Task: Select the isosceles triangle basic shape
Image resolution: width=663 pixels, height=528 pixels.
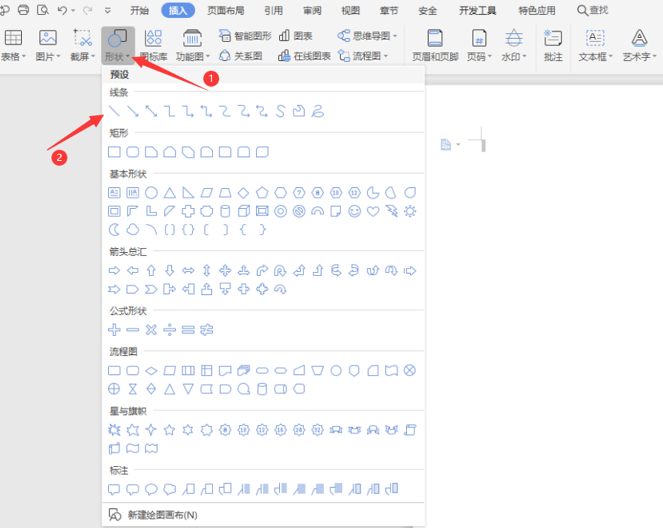Action: point(170,193)
